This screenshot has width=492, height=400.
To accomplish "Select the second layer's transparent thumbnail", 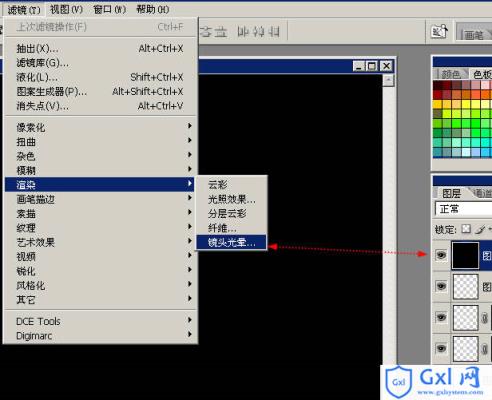I will [x=465, y=286].
